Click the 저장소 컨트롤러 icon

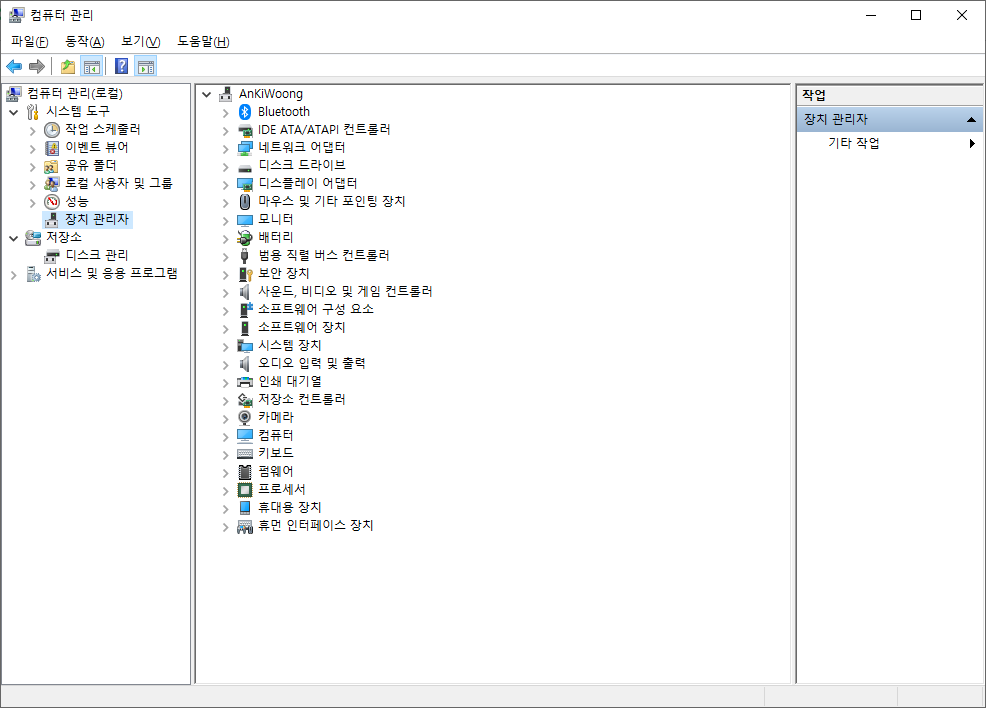[245, 400]
